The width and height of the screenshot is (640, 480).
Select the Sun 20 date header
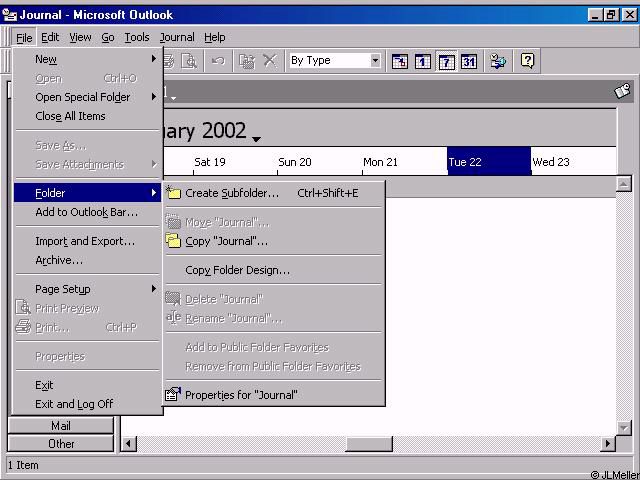tap(320, 162)
